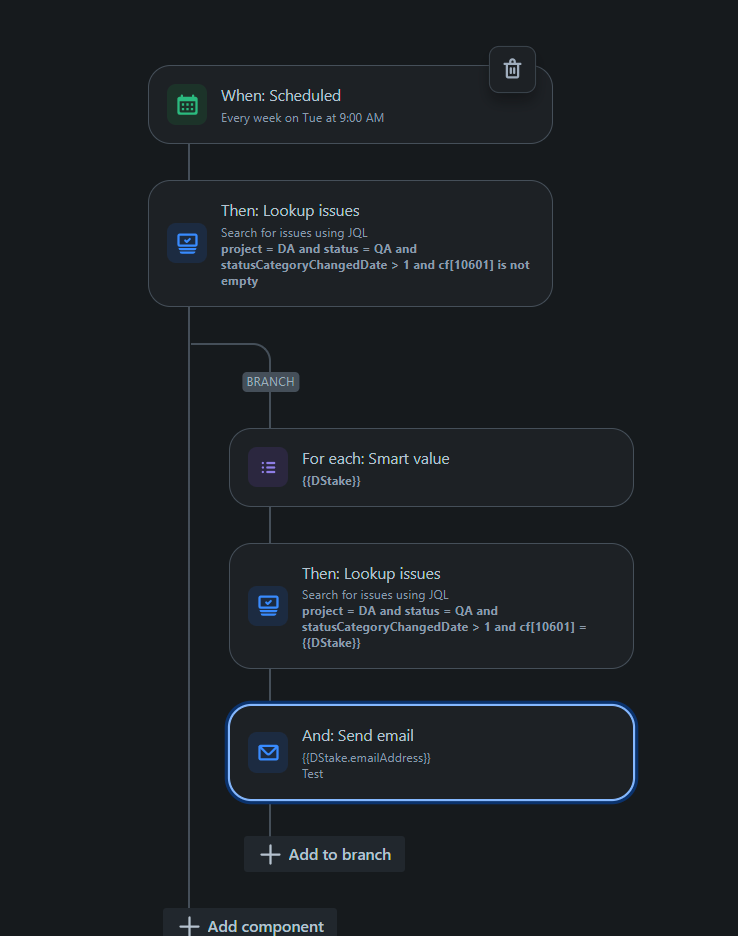Screen dimensions: 738x936
Task: Click the {{DStake.emailAddress}} recipient text
Action: pyautogui.click(x=366, y=758)
